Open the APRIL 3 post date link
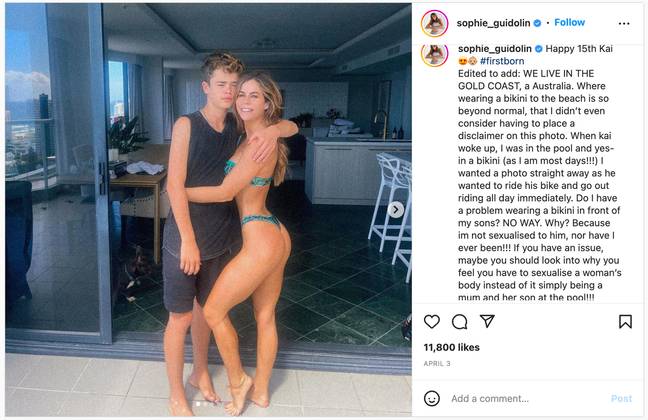This screenshot has height=420, width=648. [437, 364]
